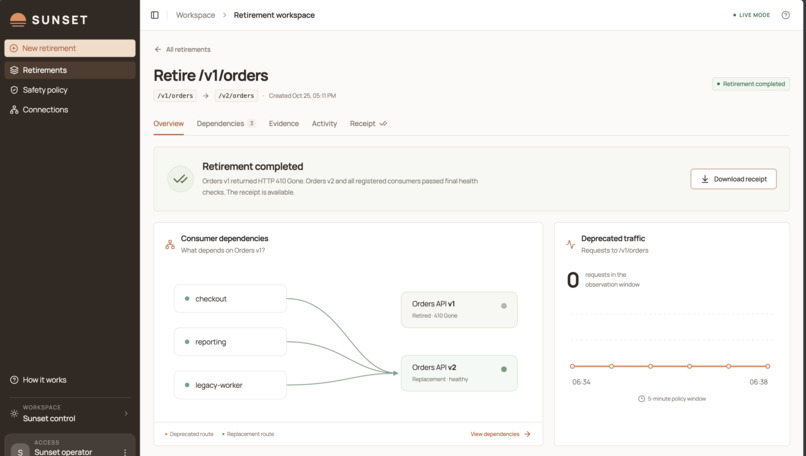The image size is (806, 456).
Task: Click the first chart point at 06:34
Action: pyautogui.click(x=572, y=367)
